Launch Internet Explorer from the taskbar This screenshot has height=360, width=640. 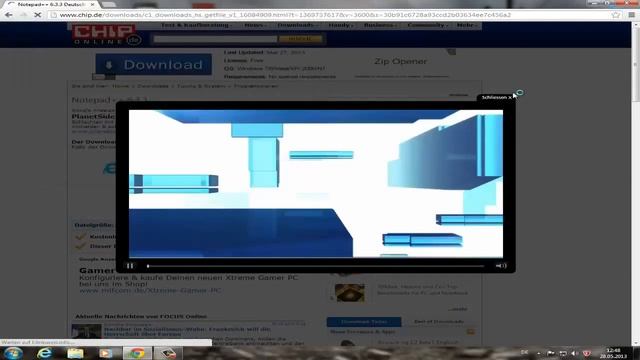[x=44, y=353]
